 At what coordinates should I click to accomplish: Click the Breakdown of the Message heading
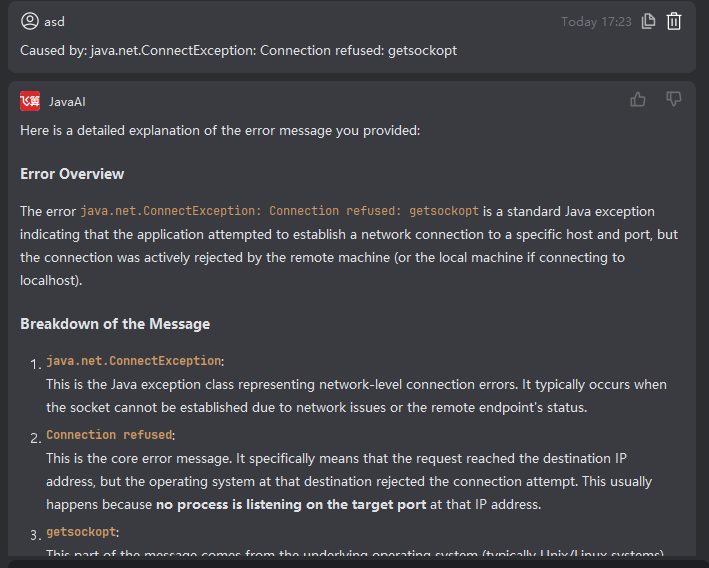tap(115, 324)
